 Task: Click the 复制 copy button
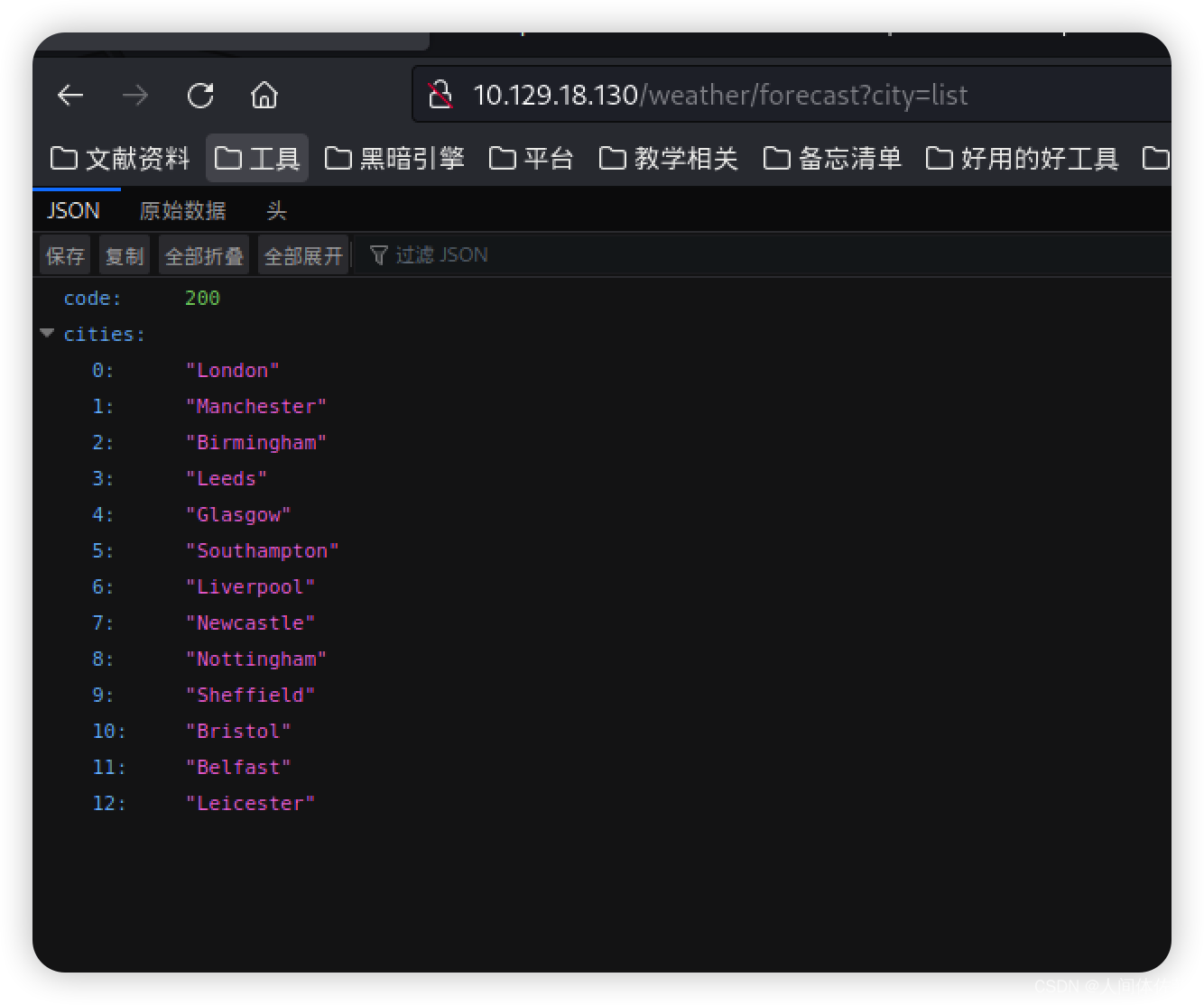[124, 255]
